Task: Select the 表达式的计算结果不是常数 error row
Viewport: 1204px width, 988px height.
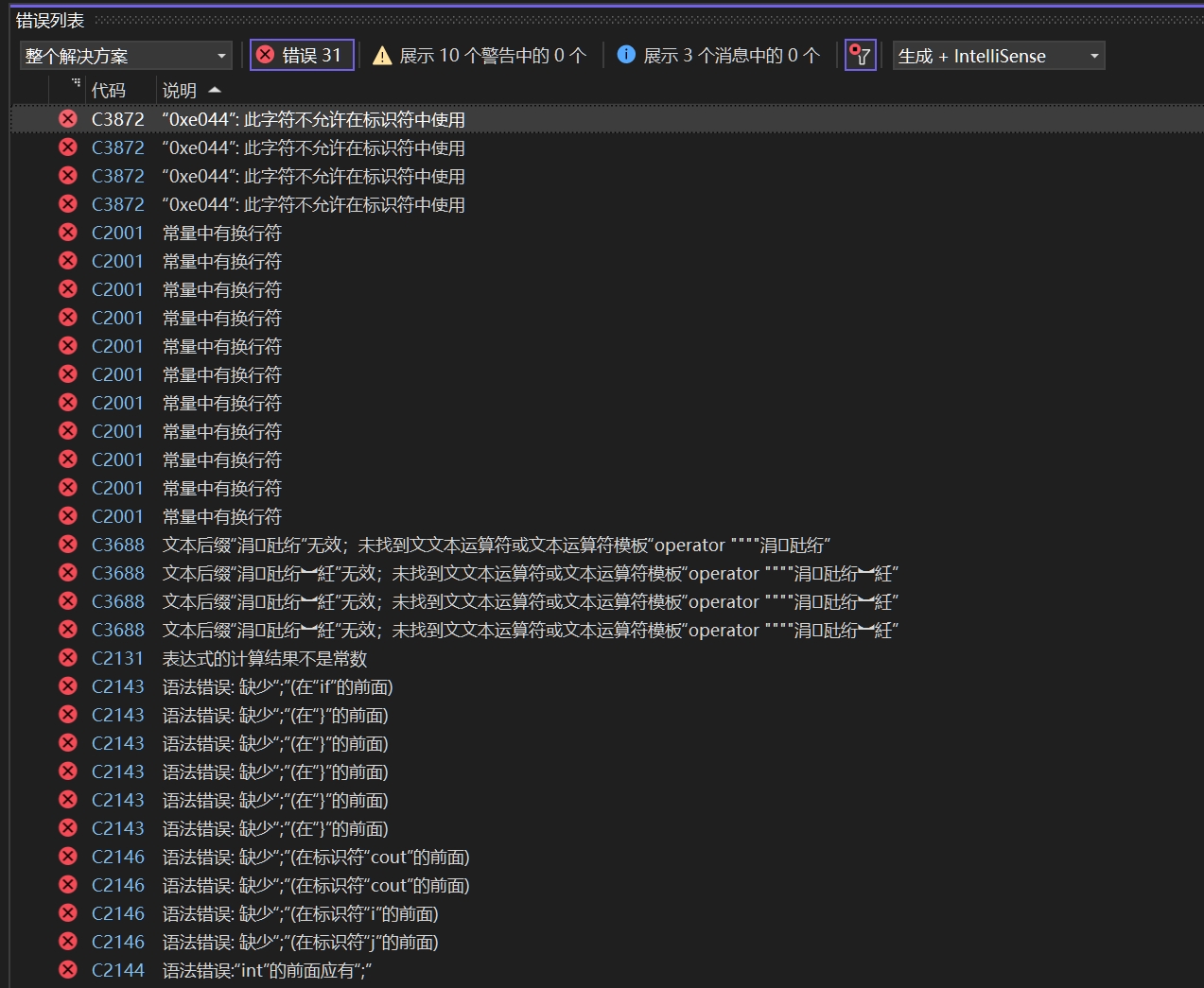Action: pos(265,658)
